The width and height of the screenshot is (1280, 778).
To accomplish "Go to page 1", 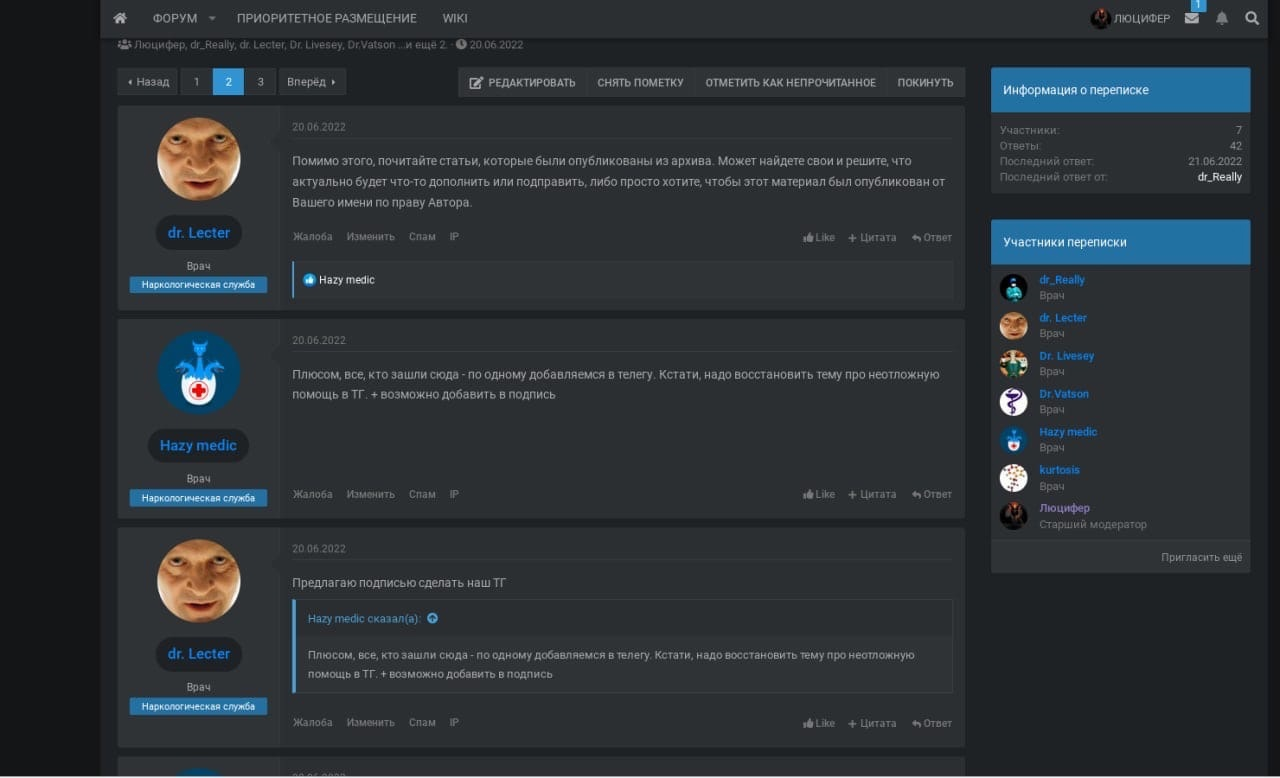I will click(196, 82).
